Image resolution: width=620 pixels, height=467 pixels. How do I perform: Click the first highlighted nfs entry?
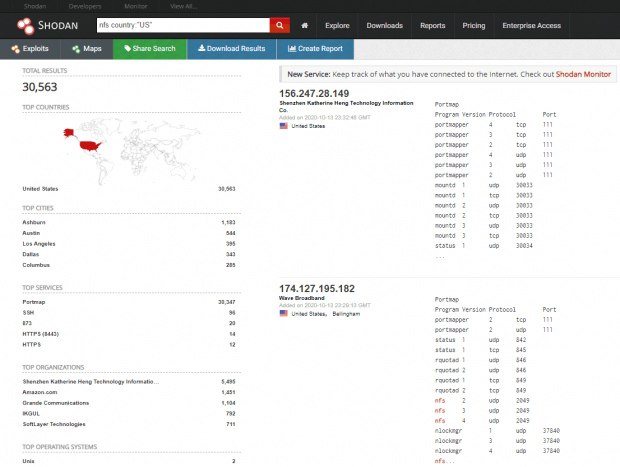coord(440,401)
